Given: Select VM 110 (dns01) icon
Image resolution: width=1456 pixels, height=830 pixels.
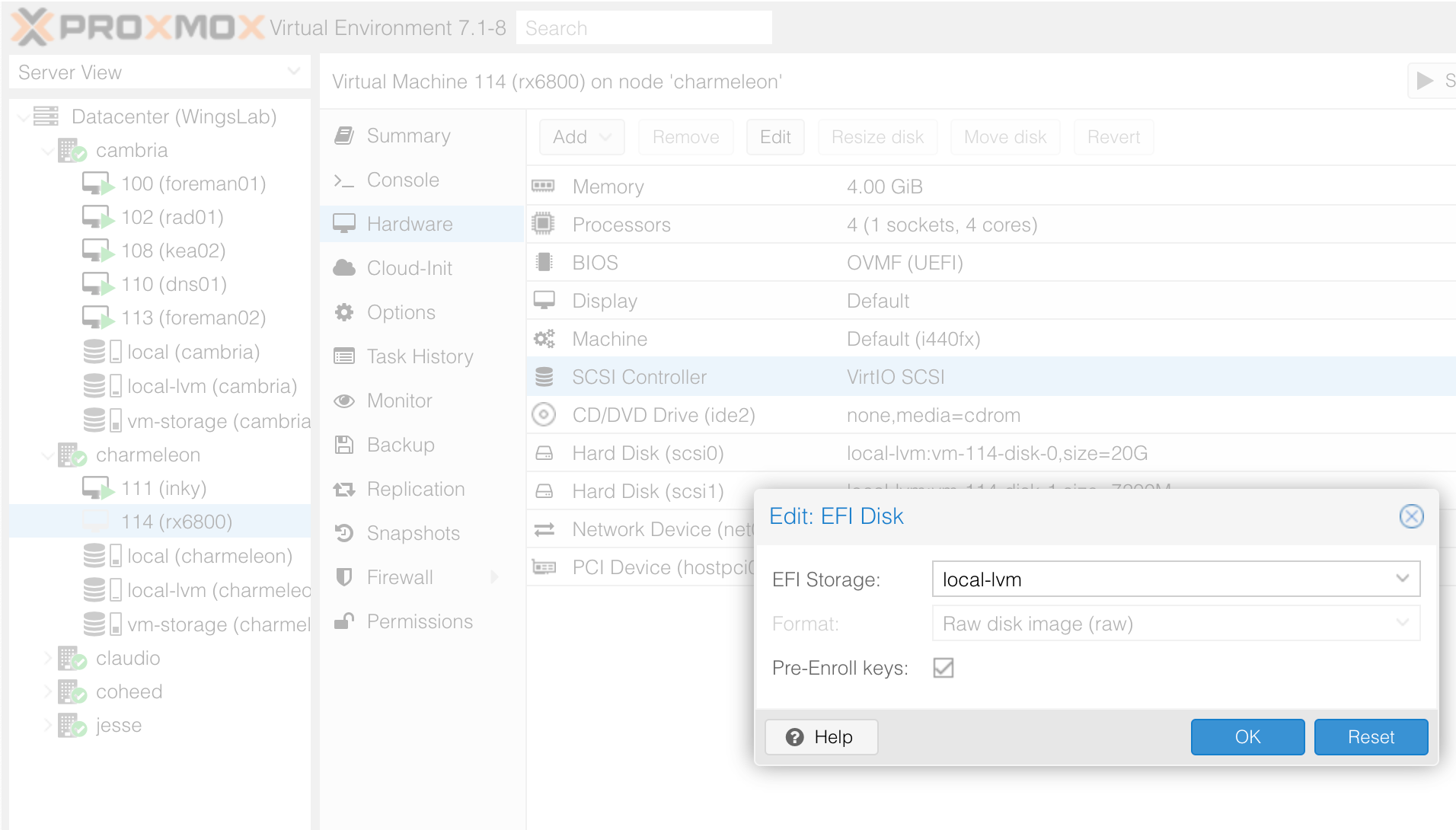Looking at the screenshot, I should (98, 284).
